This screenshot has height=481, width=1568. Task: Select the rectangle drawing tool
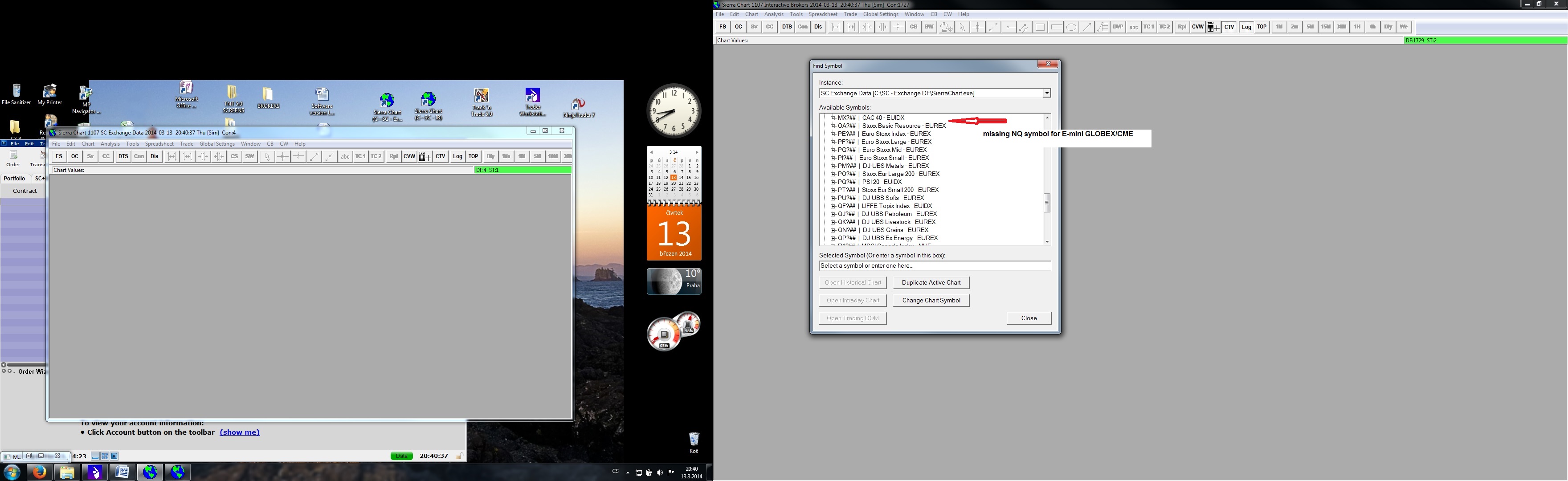click(1040, 27)
